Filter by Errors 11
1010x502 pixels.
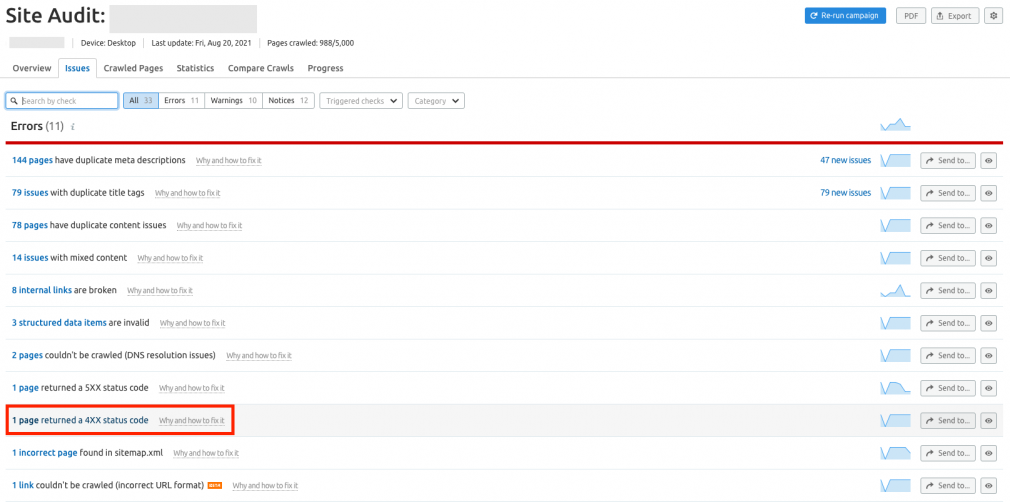click(x=182, y=101)
